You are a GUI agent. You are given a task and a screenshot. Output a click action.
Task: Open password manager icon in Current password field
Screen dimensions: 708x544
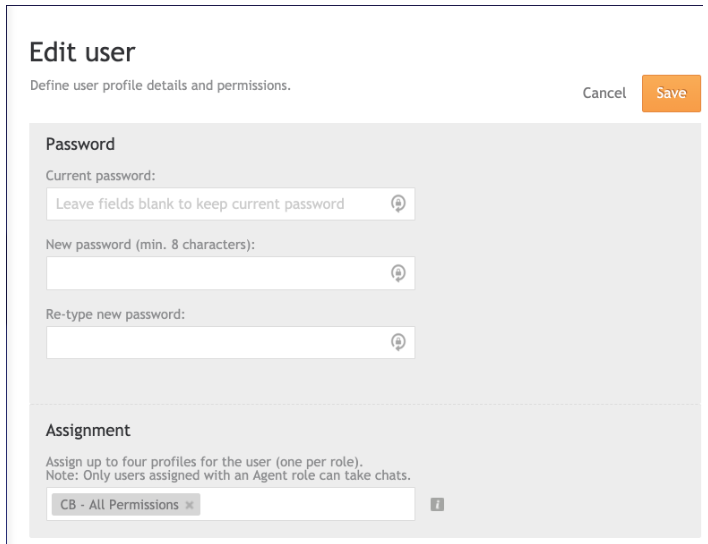(x=398, y=204)
